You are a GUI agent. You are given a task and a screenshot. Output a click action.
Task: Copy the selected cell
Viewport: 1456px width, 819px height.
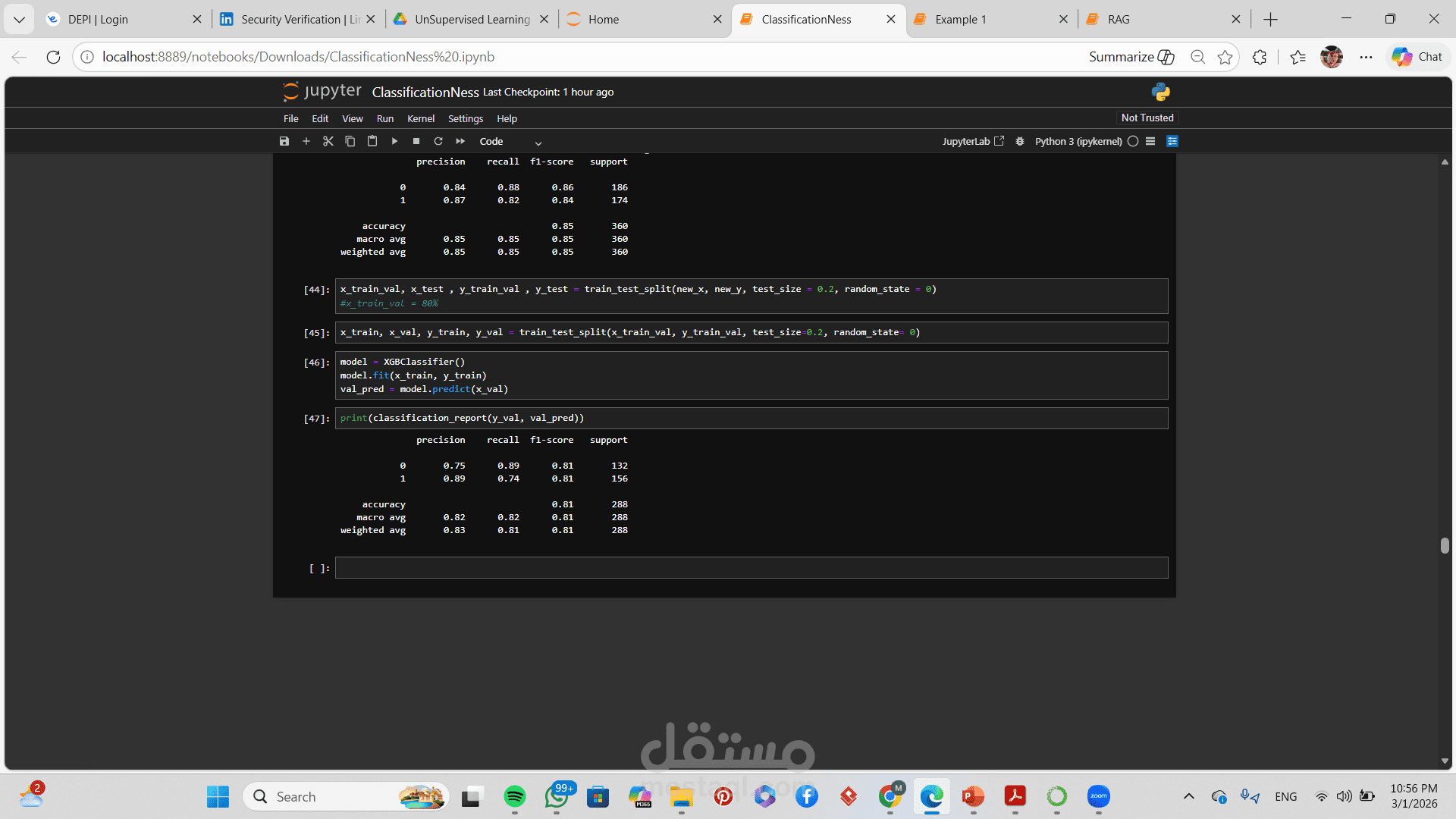click(350, 142)
